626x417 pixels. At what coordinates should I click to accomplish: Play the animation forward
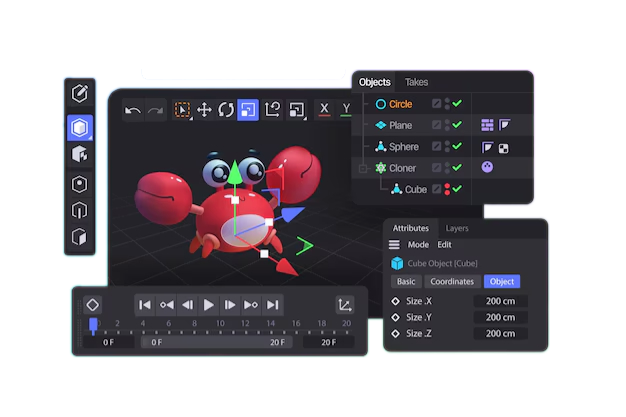(208, 305)
